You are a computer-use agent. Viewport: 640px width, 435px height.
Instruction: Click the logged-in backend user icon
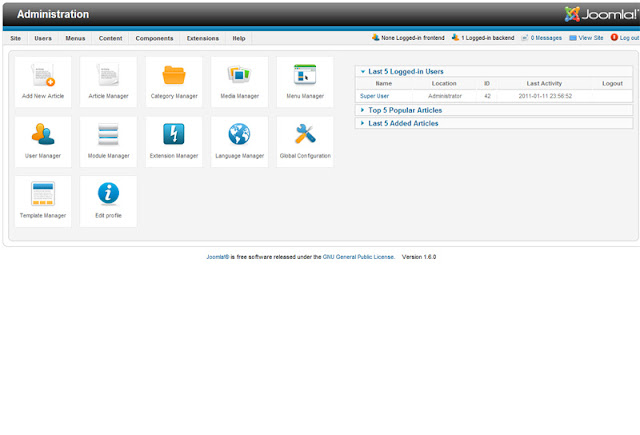(x=455, y=37)
